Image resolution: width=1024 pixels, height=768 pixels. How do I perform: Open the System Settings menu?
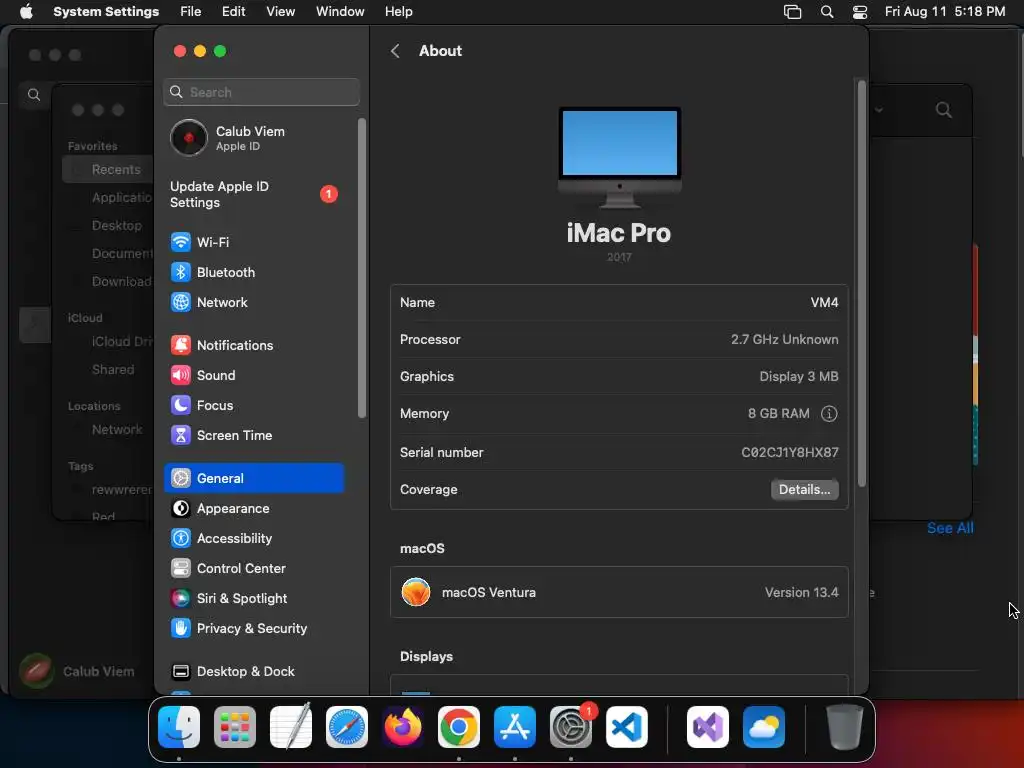coord(106,12)
